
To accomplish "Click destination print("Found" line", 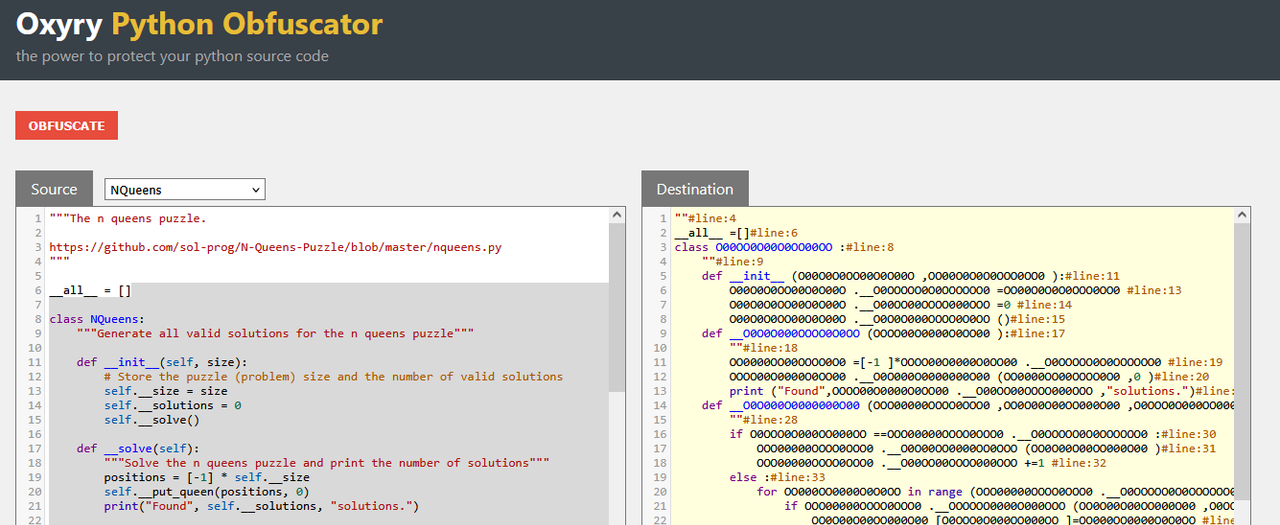I will 981,391.
